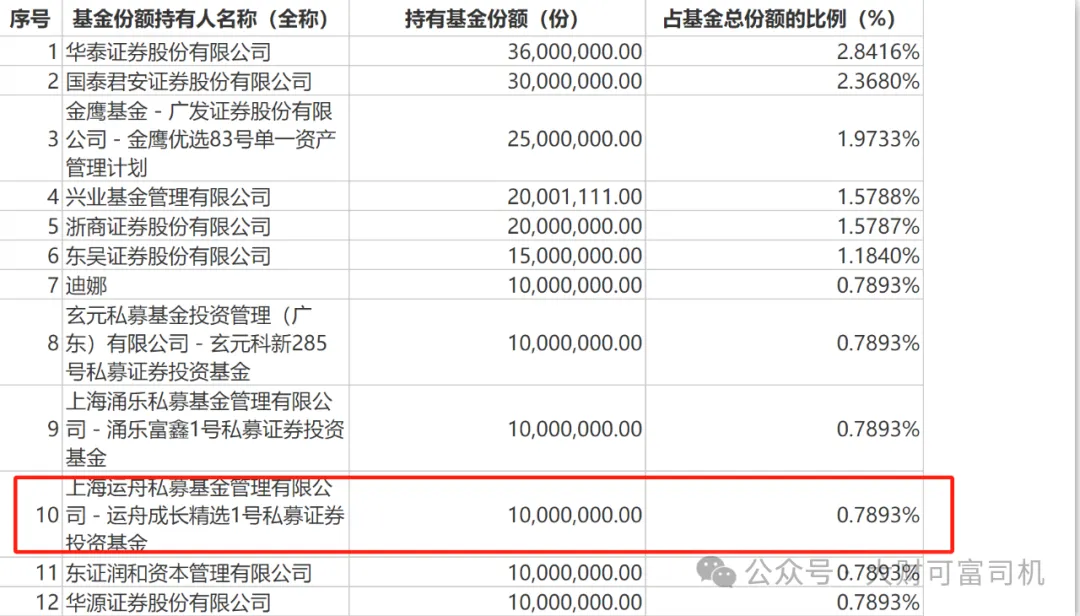
Task: Click sequence number "7" beside 迪娜
Action: point(53,285)
